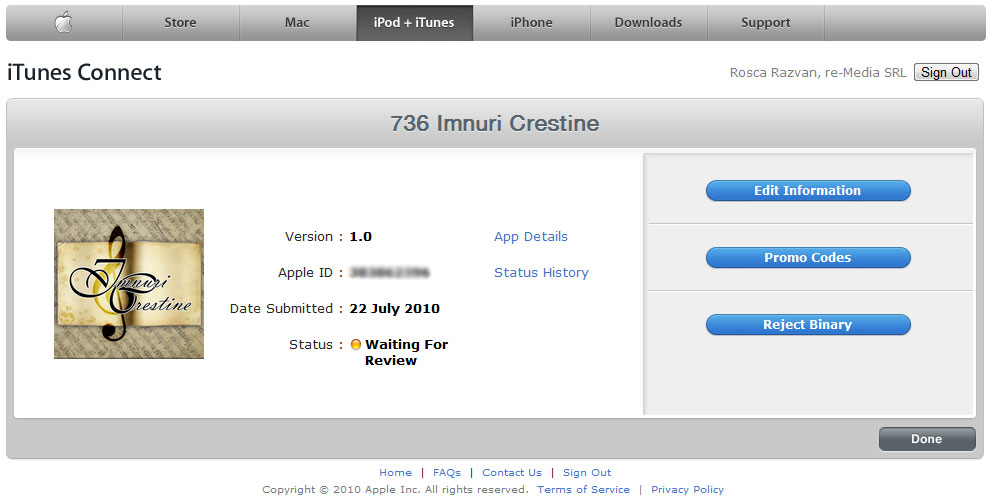
Task: Click the name Rosca Razvan, re-Media SRL
Action: click(x=818, y=73)
